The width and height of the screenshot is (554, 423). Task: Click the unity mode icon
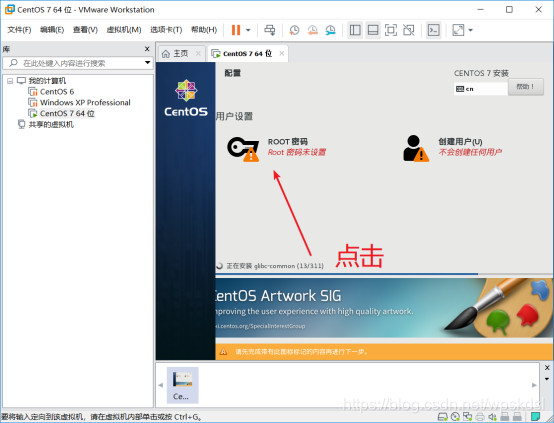(x=409, y=30)
